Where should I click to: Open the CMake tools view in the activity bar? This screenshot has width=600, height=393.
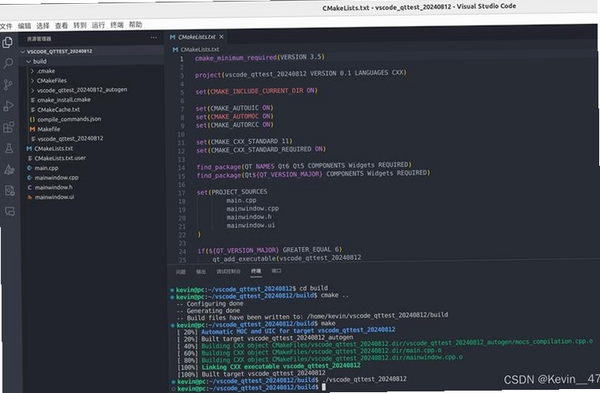pos(9,169)
